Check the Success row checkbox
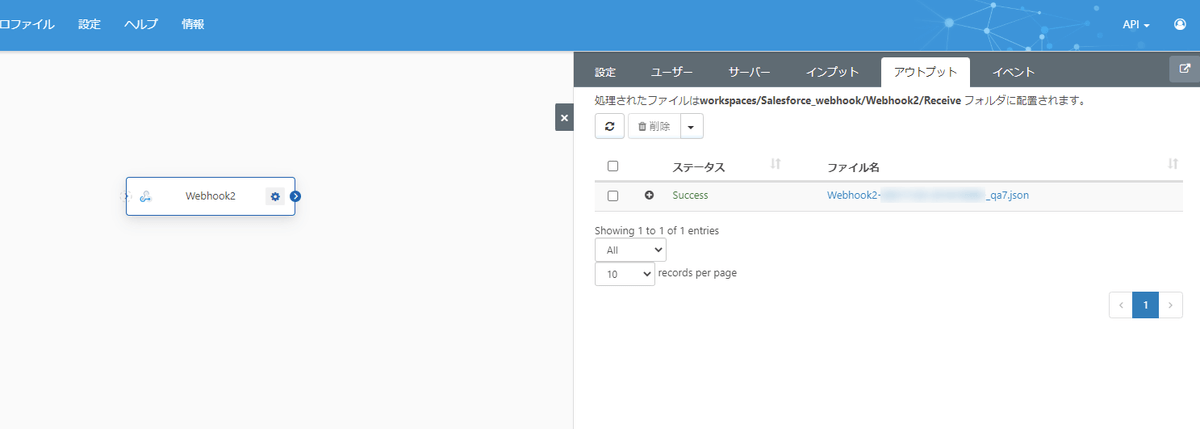This screenshot has height=429, width=1200. [x=613, y=196]
